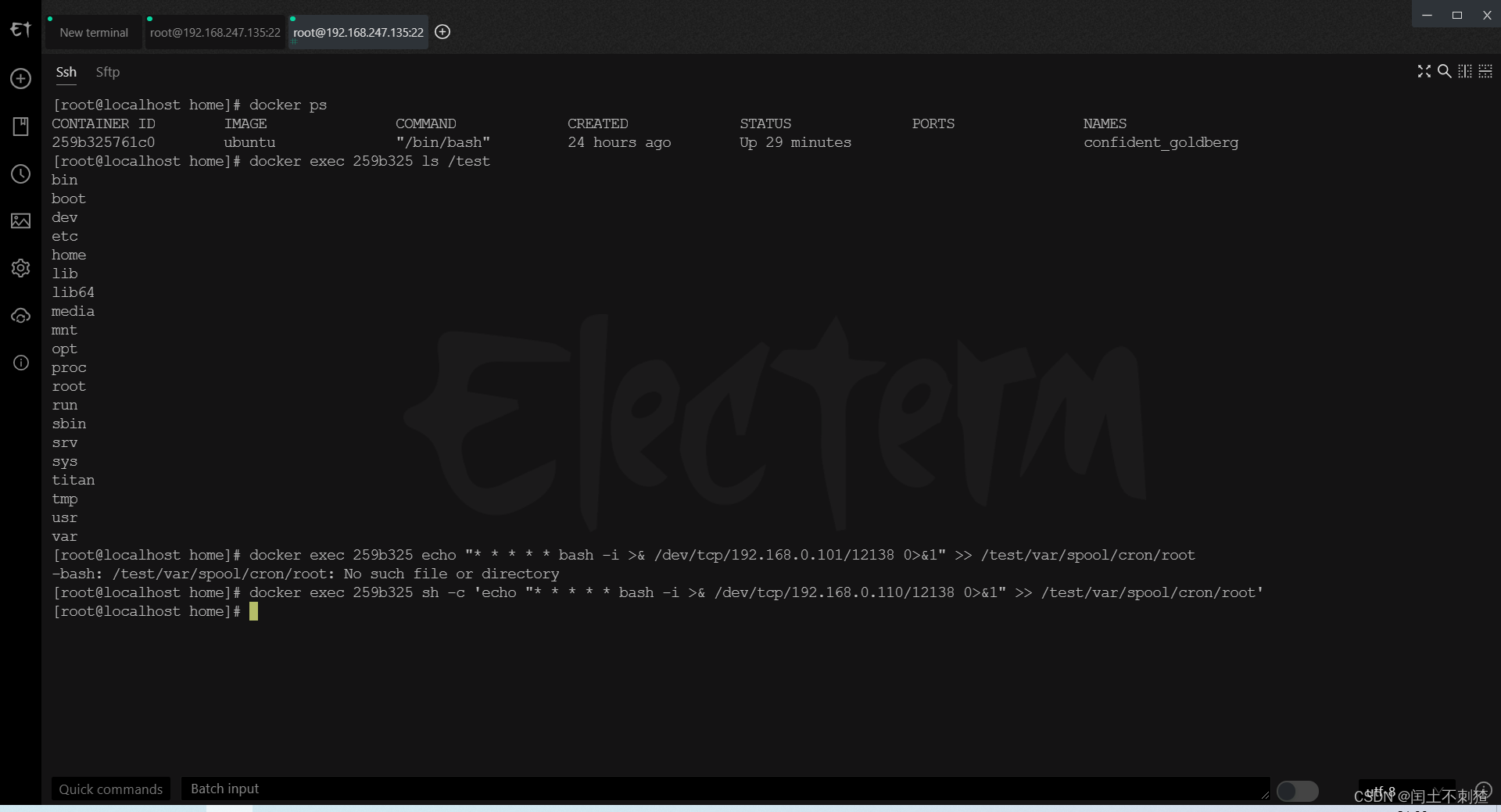Open setting sync cloud icon
1501x812 pixels.
point(20,316)
